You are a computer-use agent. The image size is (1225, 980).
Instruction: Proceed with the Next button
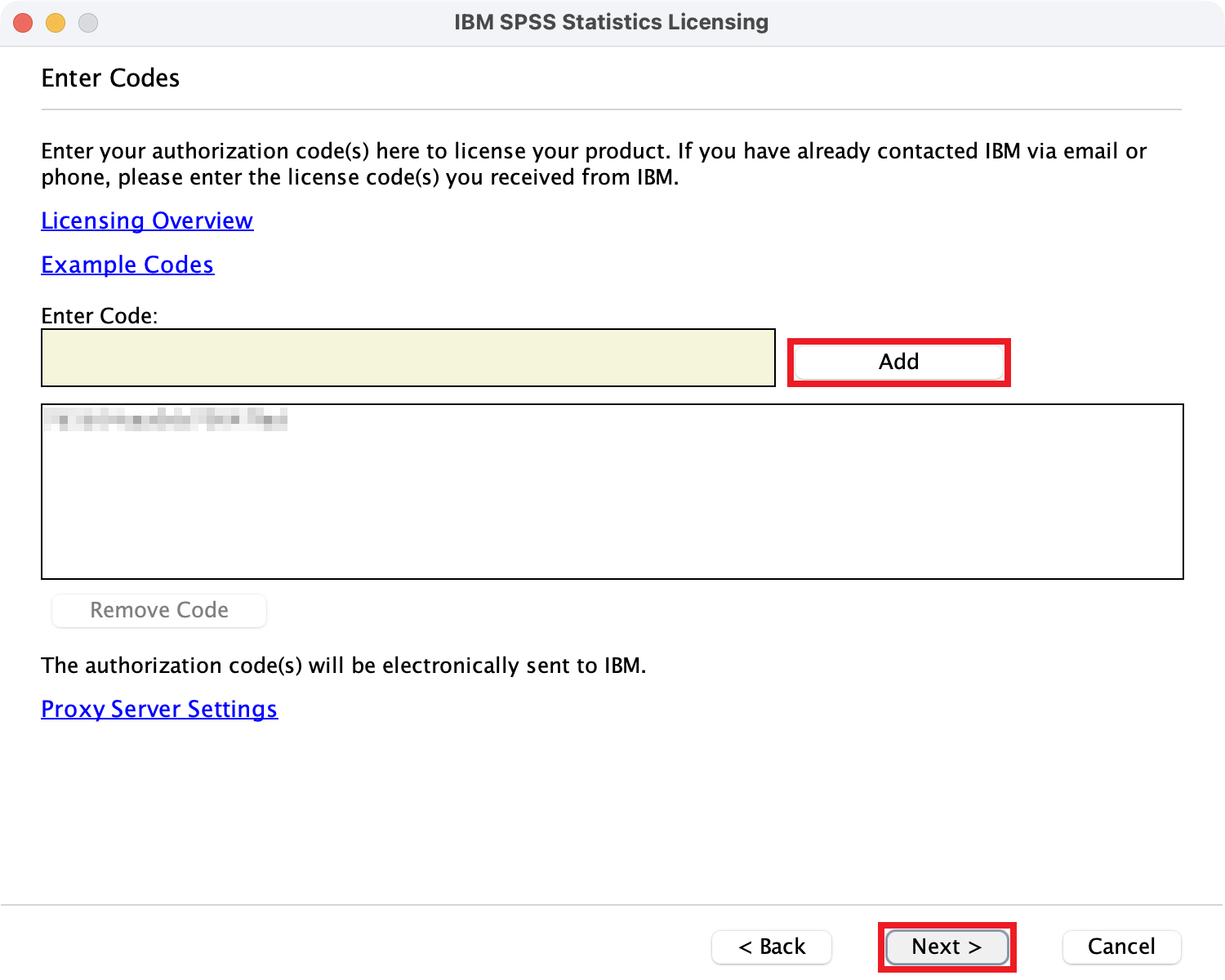pos(947,947)
